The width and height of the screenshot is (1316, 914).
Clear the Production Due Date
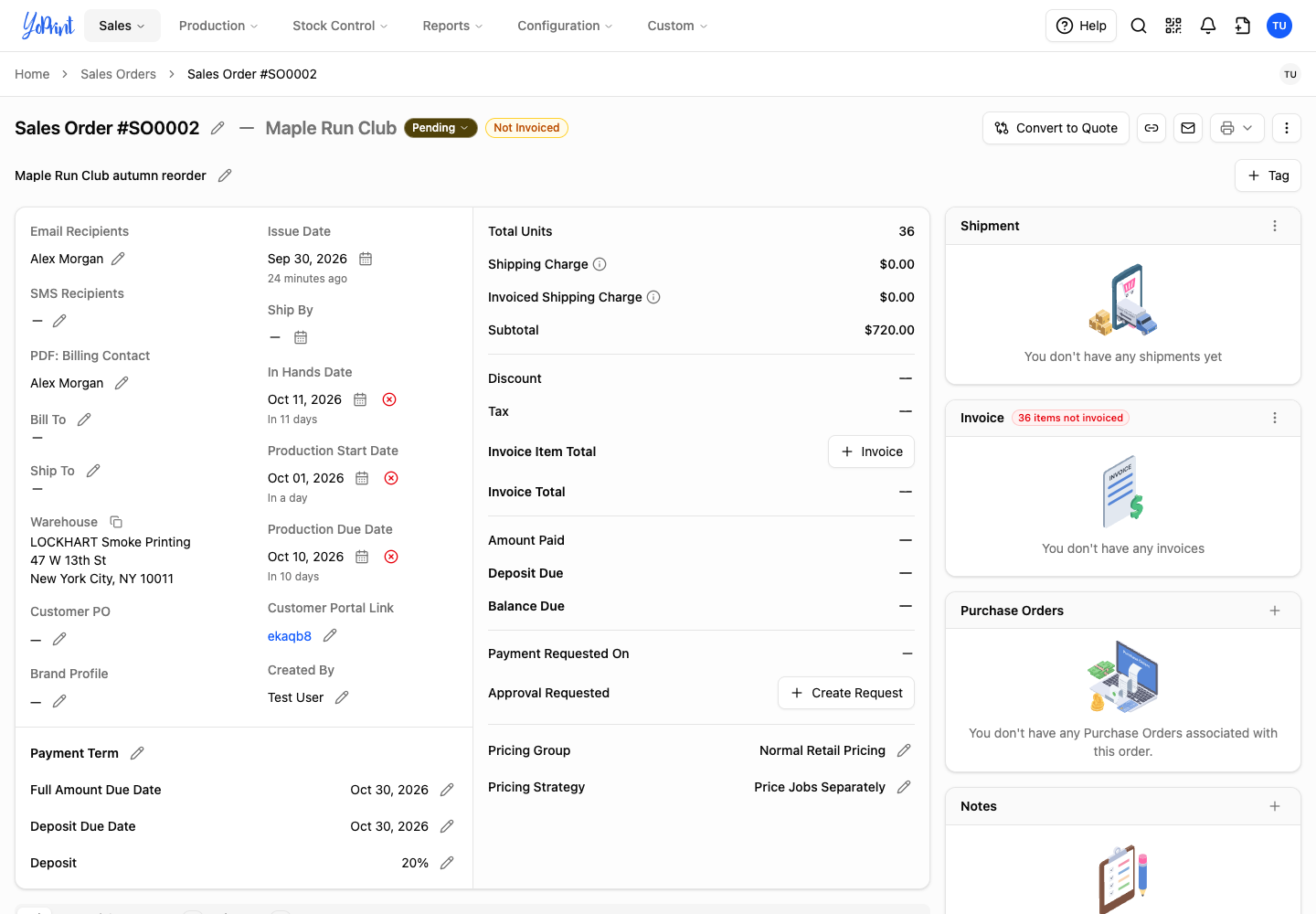[x=391, y=557]
